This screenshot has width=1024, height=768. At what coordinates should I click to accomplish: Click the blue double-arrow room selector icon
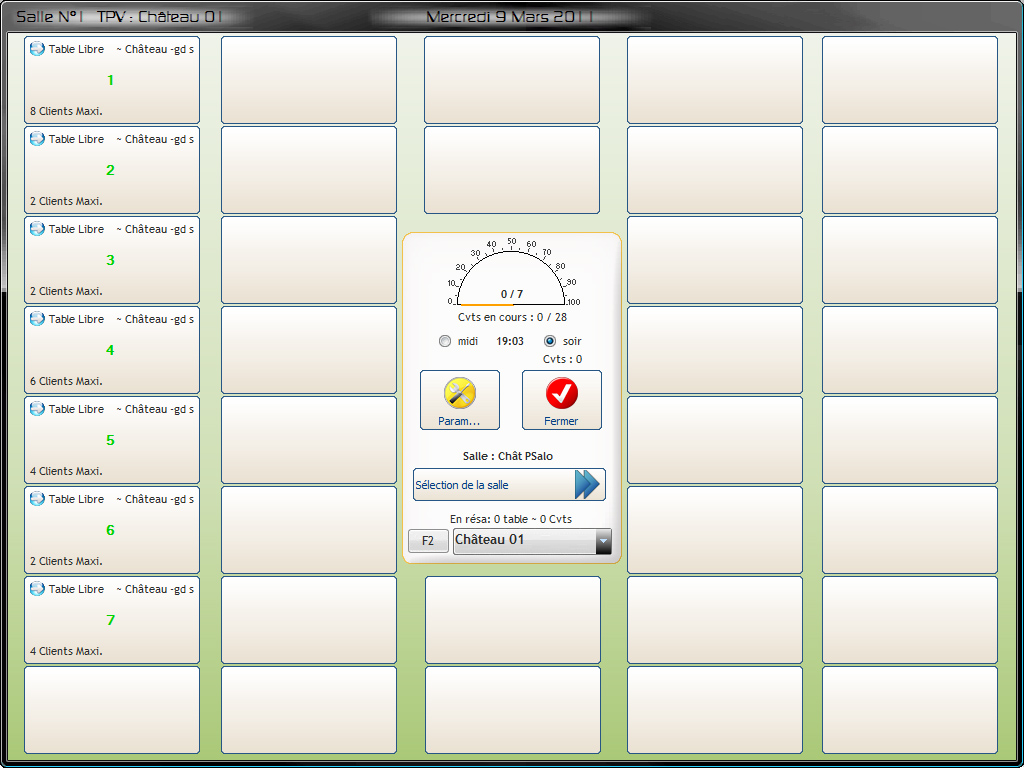[587, 485]
